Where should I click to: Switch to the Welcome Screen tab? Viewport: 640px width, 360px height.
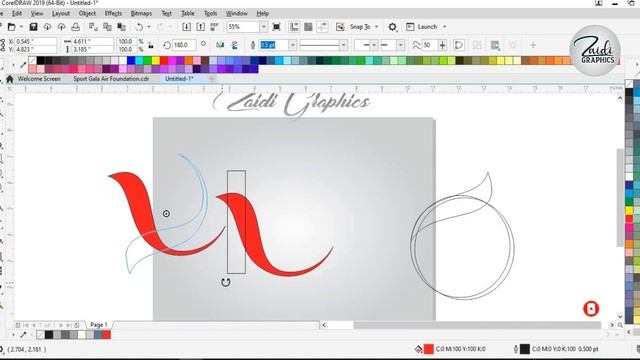pos(39,79)
